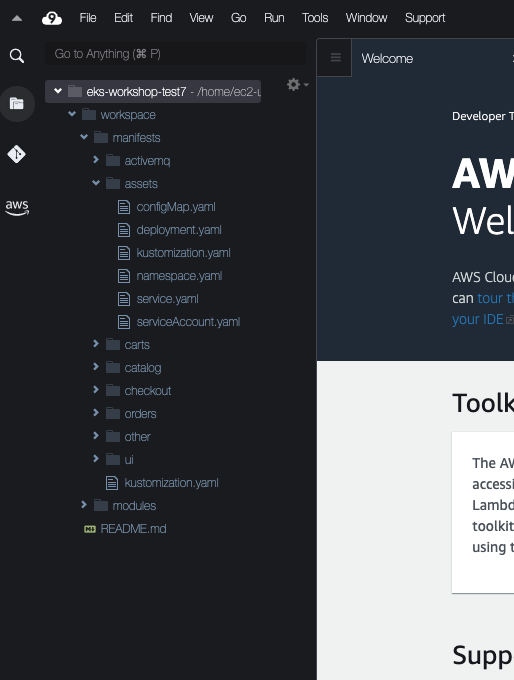Open deployment.yaml in assets
The height and width of the screenshot is (680, 514).
tap(179, 229)
